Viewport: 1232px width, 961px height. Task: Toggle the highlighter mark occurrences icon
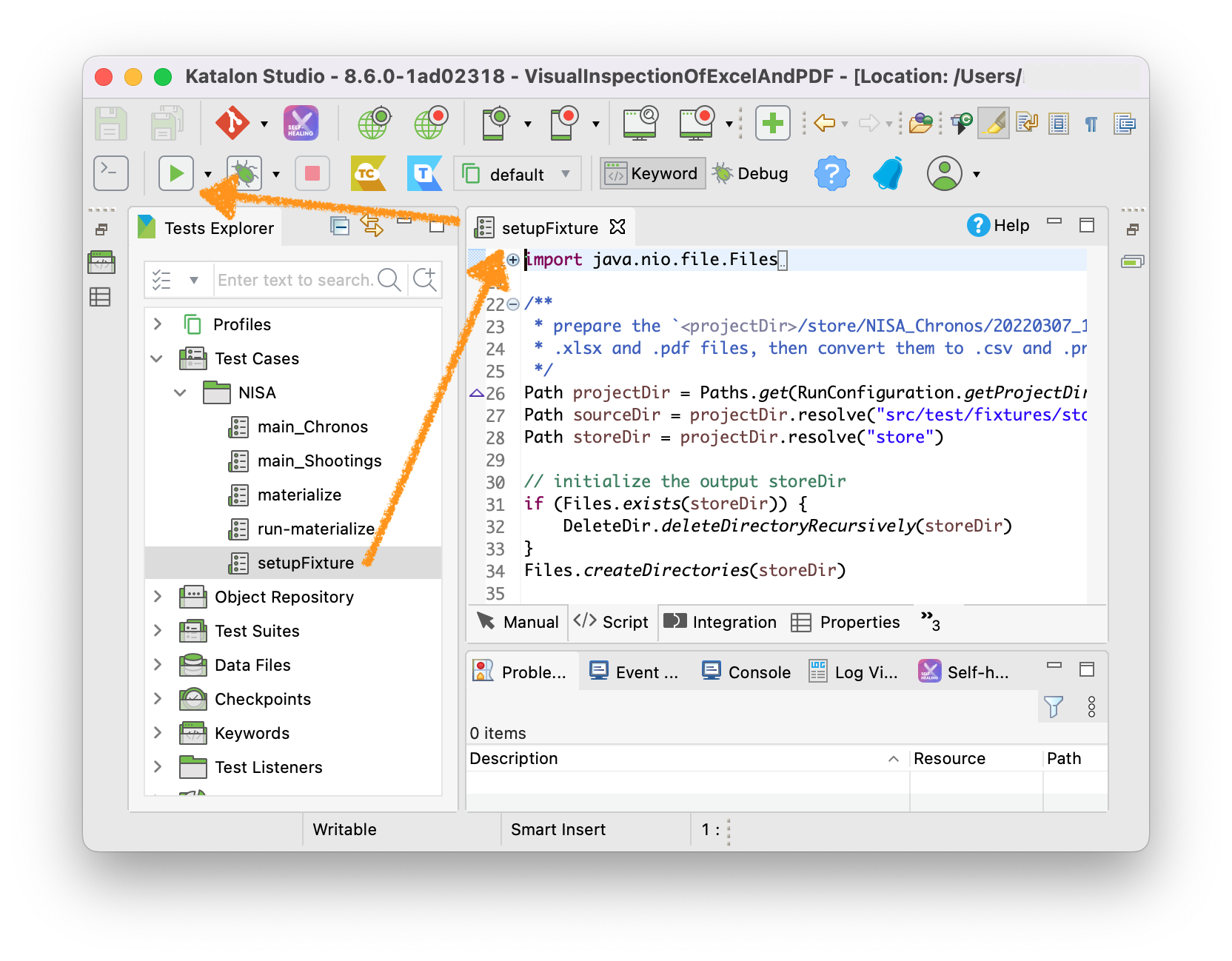[994, 123]
